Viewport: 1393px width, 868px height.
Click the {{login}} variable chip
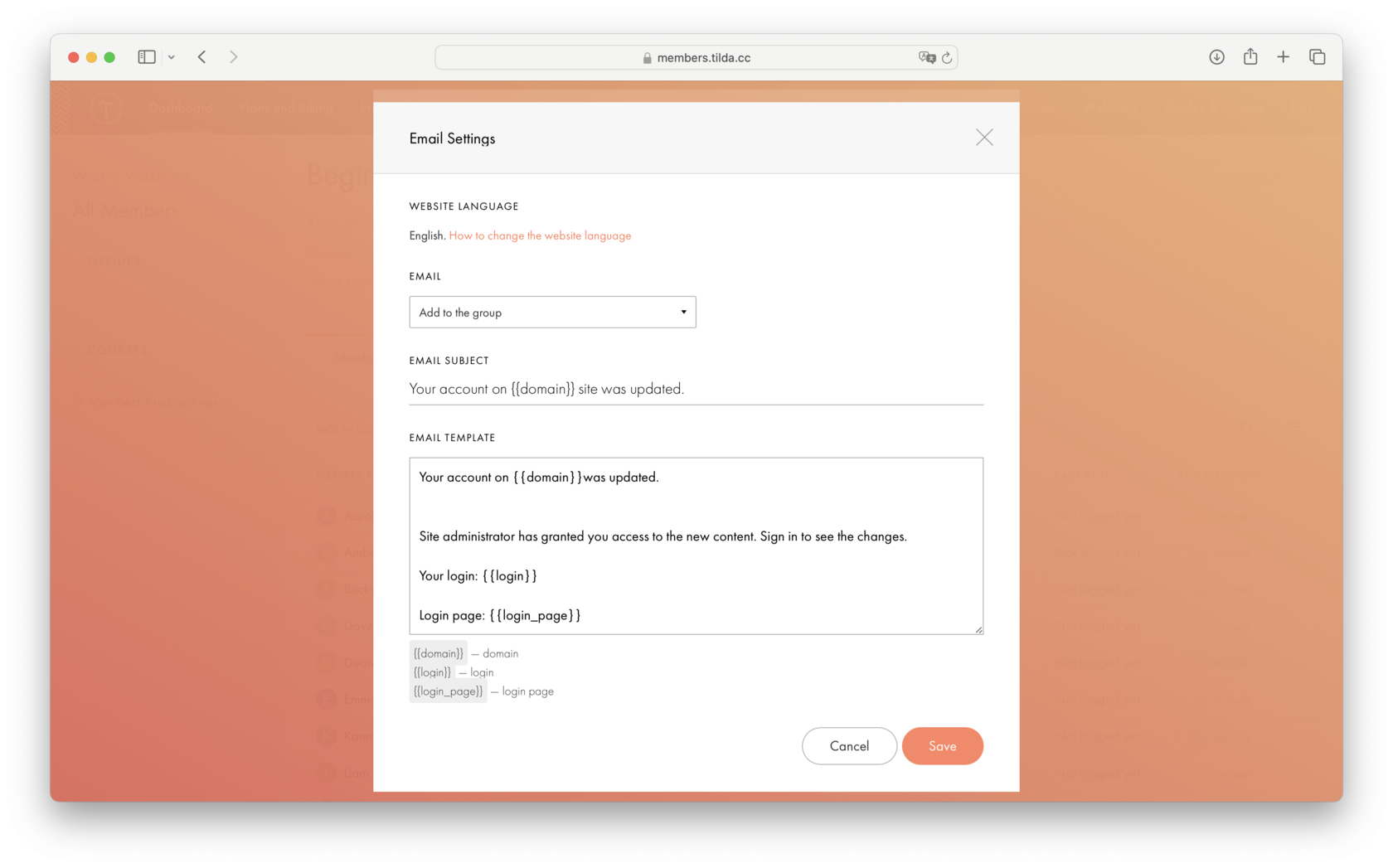432,672
